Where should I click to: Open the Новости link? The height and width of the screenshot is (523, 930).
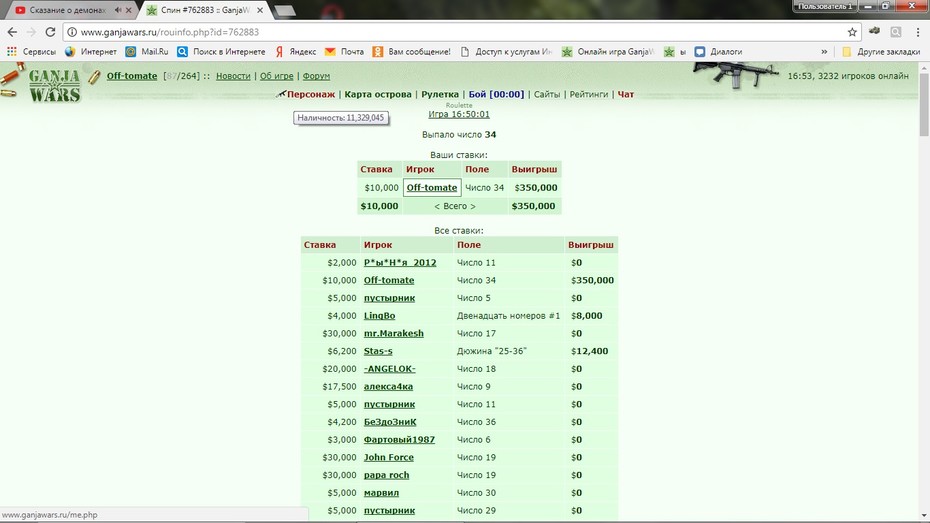click(233, 76)
